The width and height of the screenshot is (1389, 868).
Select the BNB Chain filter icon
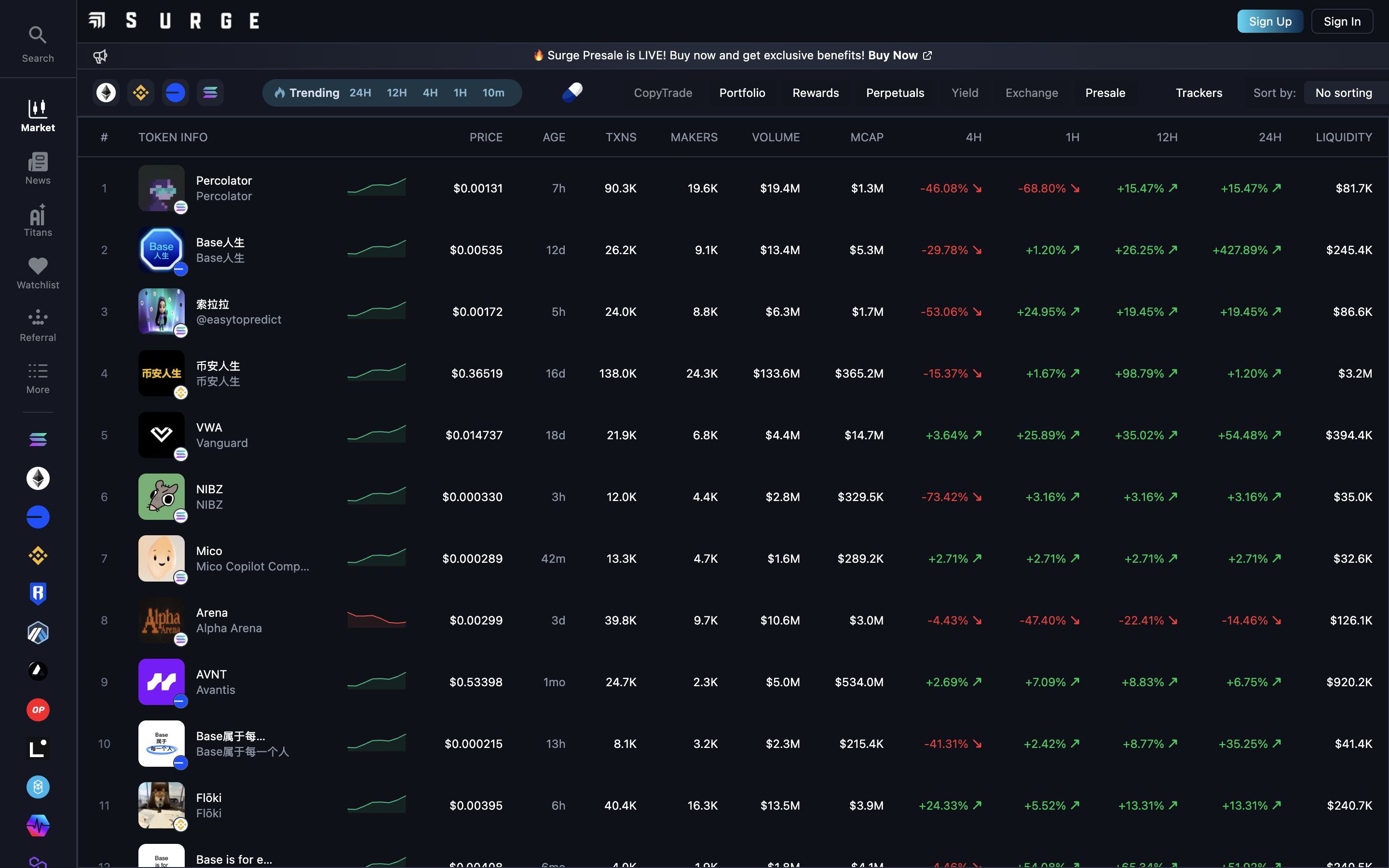(x=140, y=93)
